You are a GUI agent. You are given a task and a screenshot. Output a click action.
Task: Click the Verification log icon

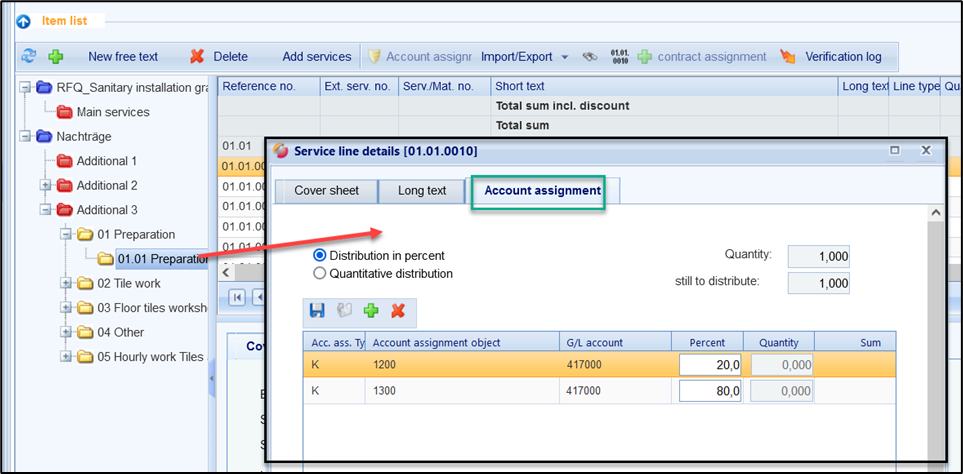788,57
